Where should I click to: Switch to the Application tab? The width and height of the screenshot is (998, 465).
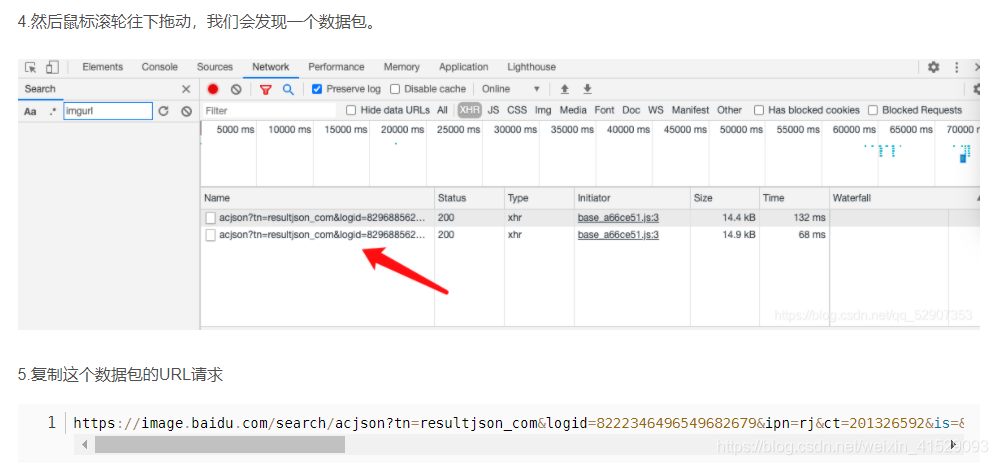coord(463,67)
